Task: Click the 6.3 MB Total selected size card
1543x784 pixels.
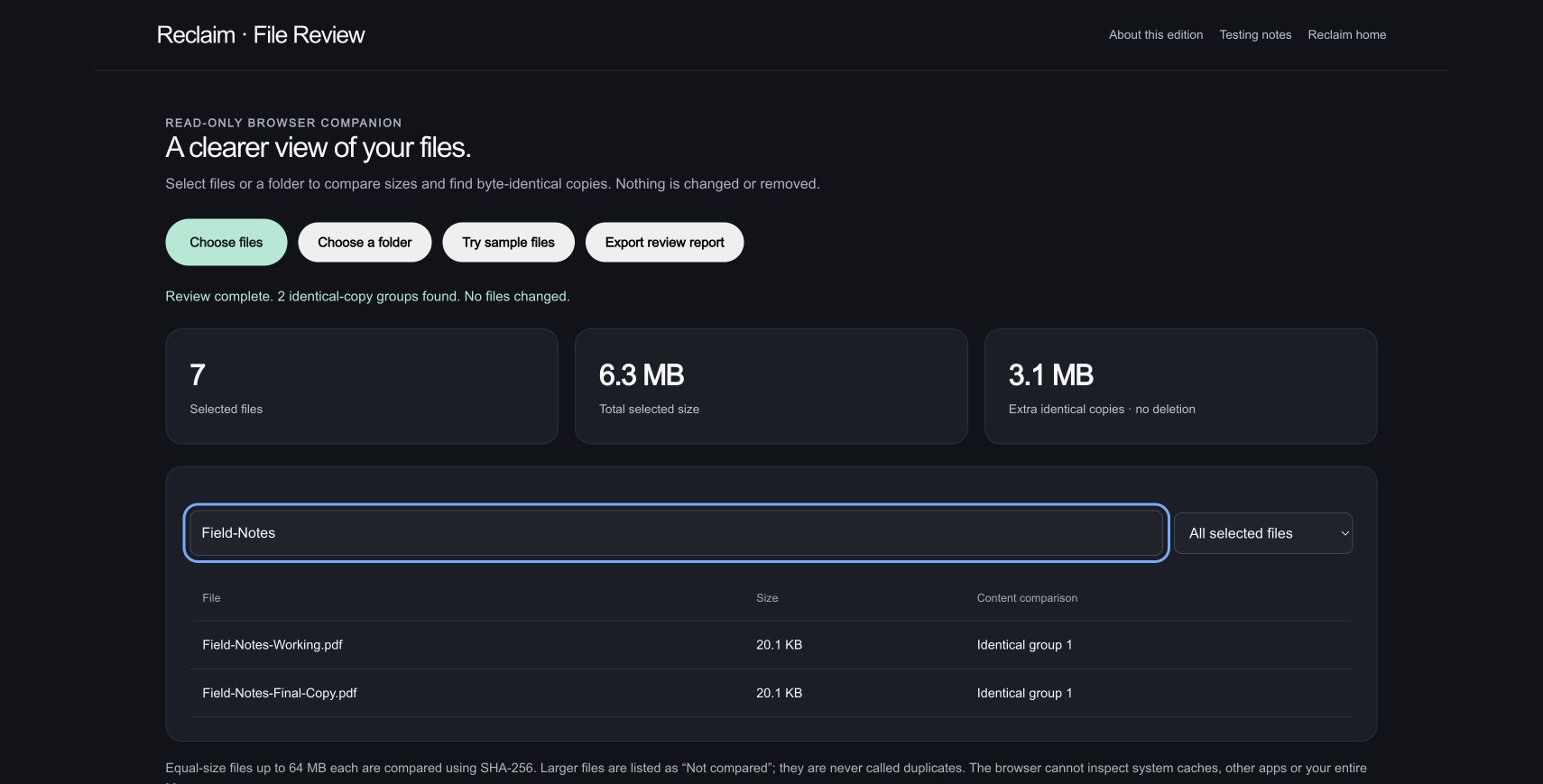Action: [771, 386]
